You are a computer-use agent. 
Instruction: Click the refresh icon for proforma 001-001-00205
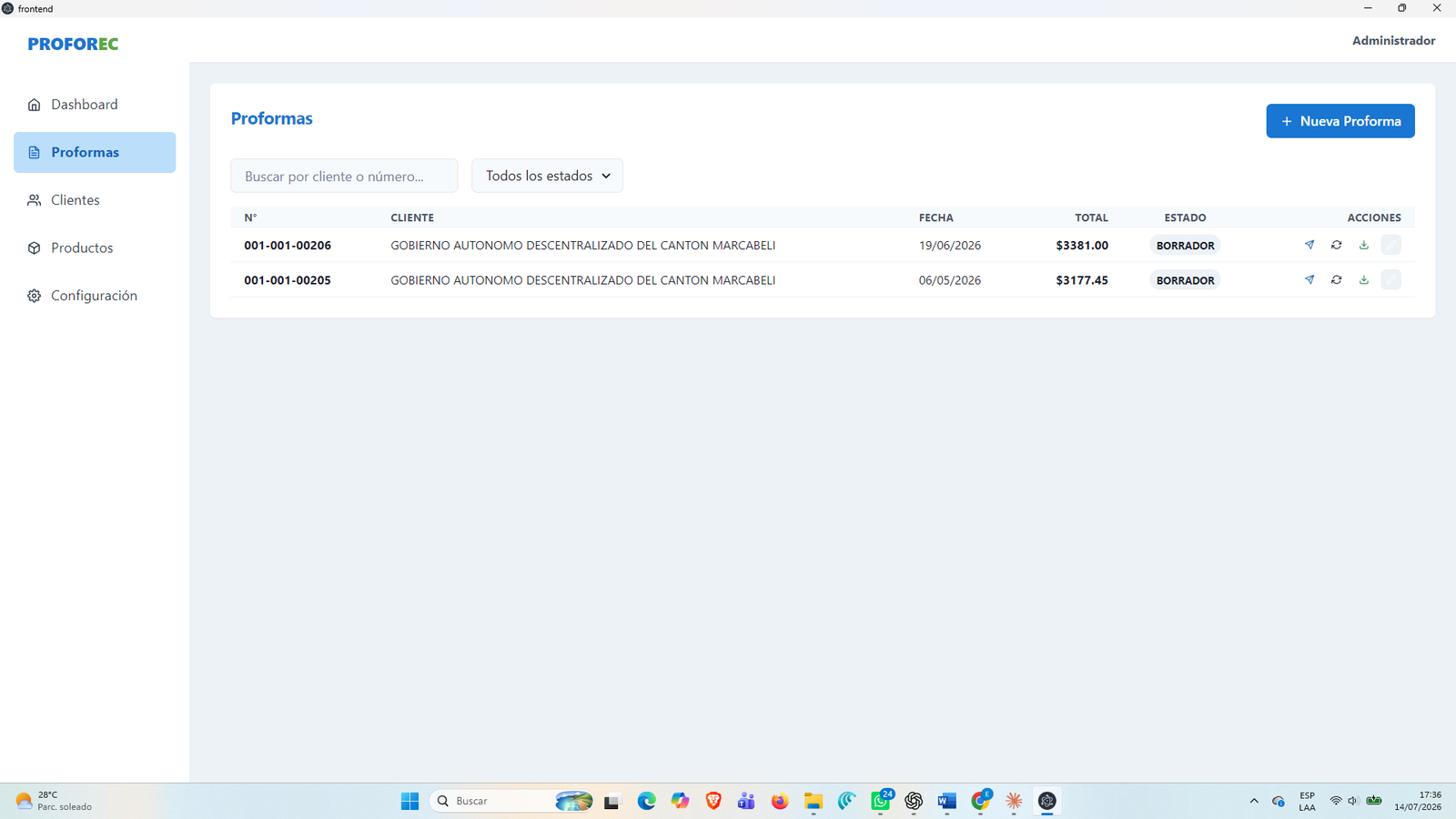pos(1336,279)
